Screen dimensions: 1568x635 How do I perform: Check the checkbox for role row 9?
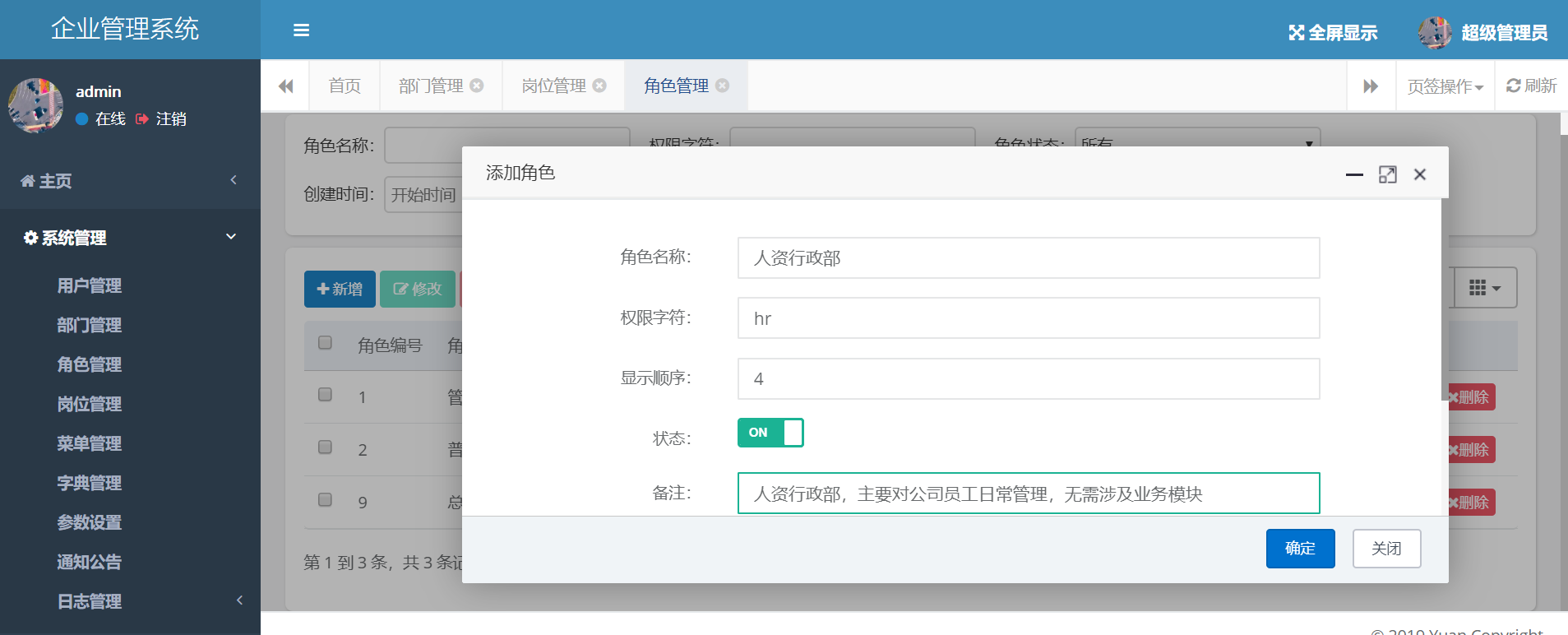click(x=325, y=499)
